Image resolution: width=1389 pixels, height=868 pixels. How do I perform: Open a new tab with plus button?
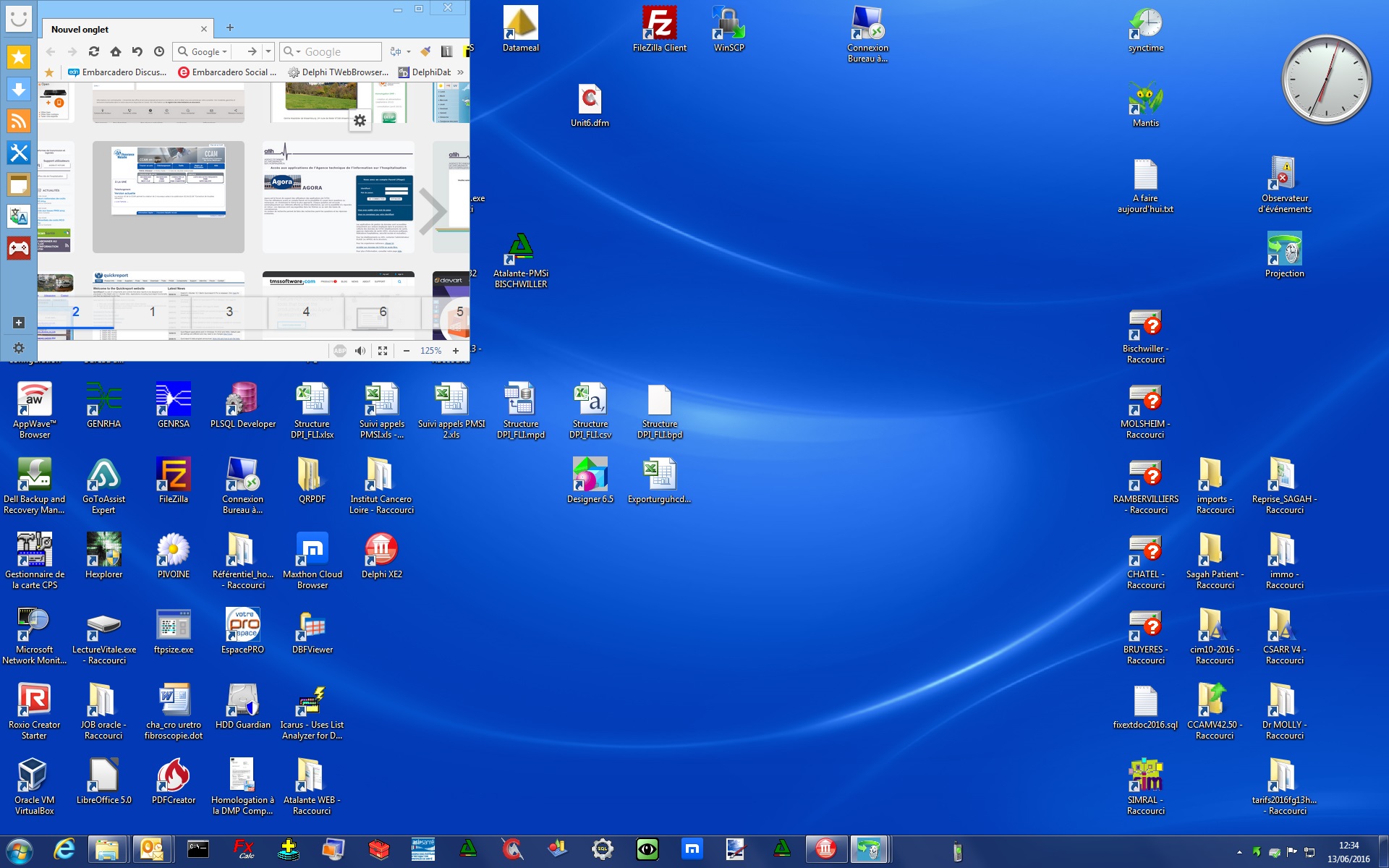(230, 28)
